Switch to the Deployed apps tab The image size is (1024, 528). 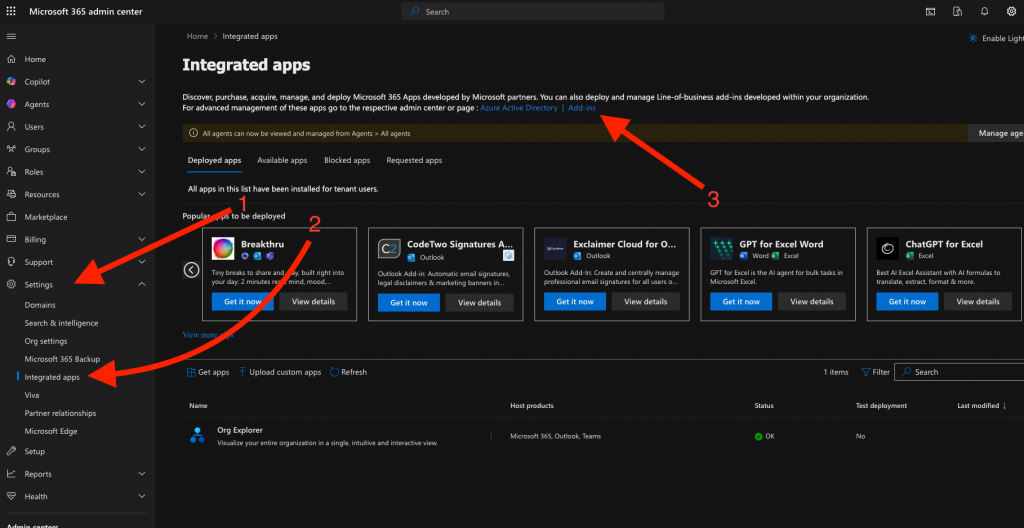(x=214, y=160)
